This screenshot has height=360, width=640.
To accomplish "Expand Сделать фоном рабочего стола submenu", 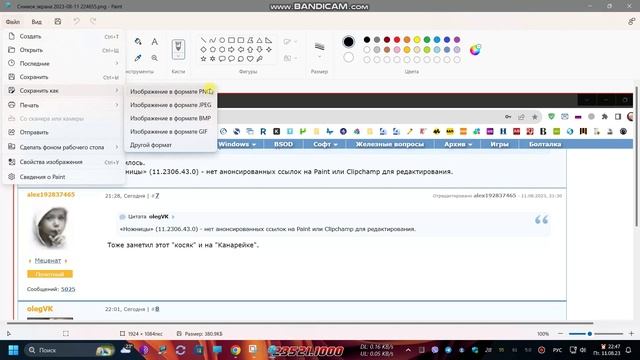I will coord(64,147).
